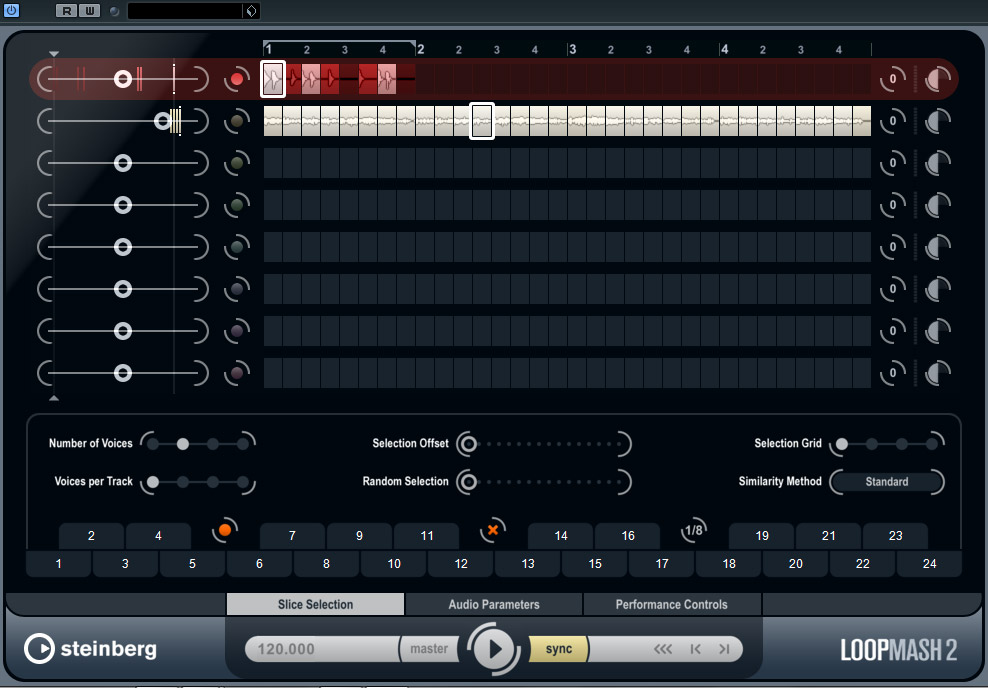The height and width of the screenshot is (688, 988).
Task: Click track 1 volume half-circle knob
Action: 937,79
